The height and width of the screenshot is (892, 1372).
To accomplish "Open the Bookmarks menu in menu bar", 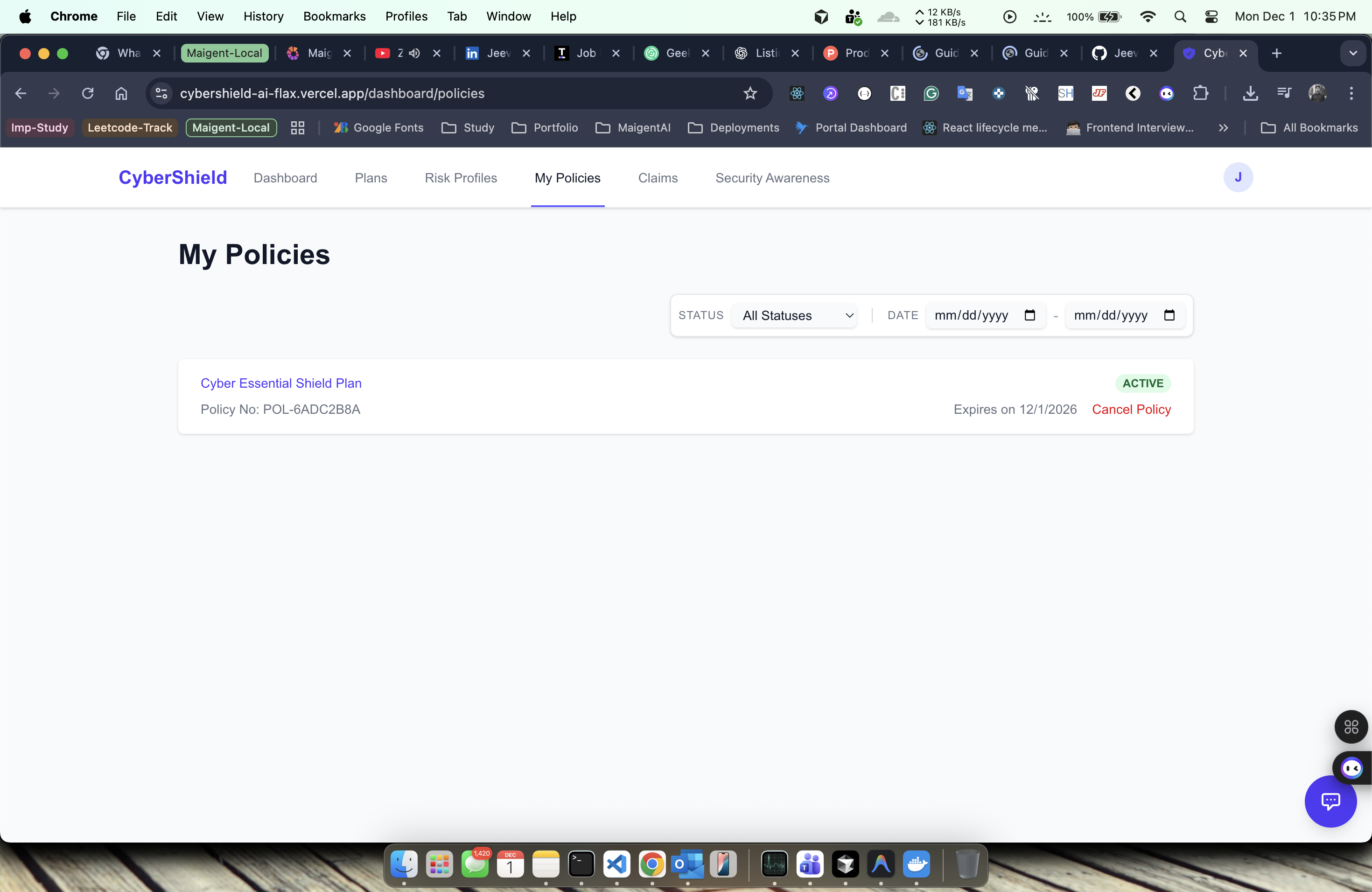I will click(334, 17).
